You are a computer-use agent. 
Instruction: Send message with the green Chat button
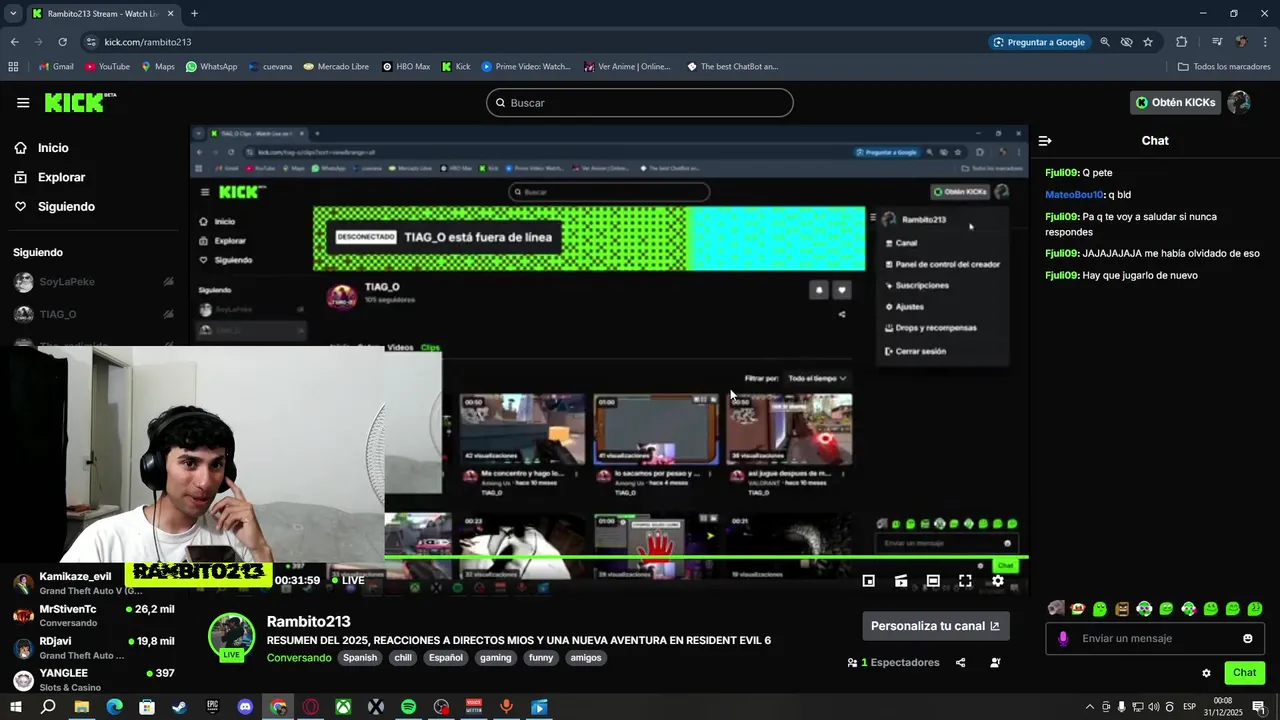[x=1244, y=673]
